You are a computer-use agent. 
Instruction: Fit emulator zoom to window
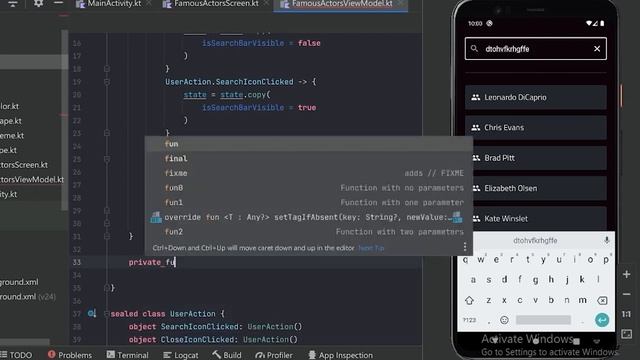(627, 334)
